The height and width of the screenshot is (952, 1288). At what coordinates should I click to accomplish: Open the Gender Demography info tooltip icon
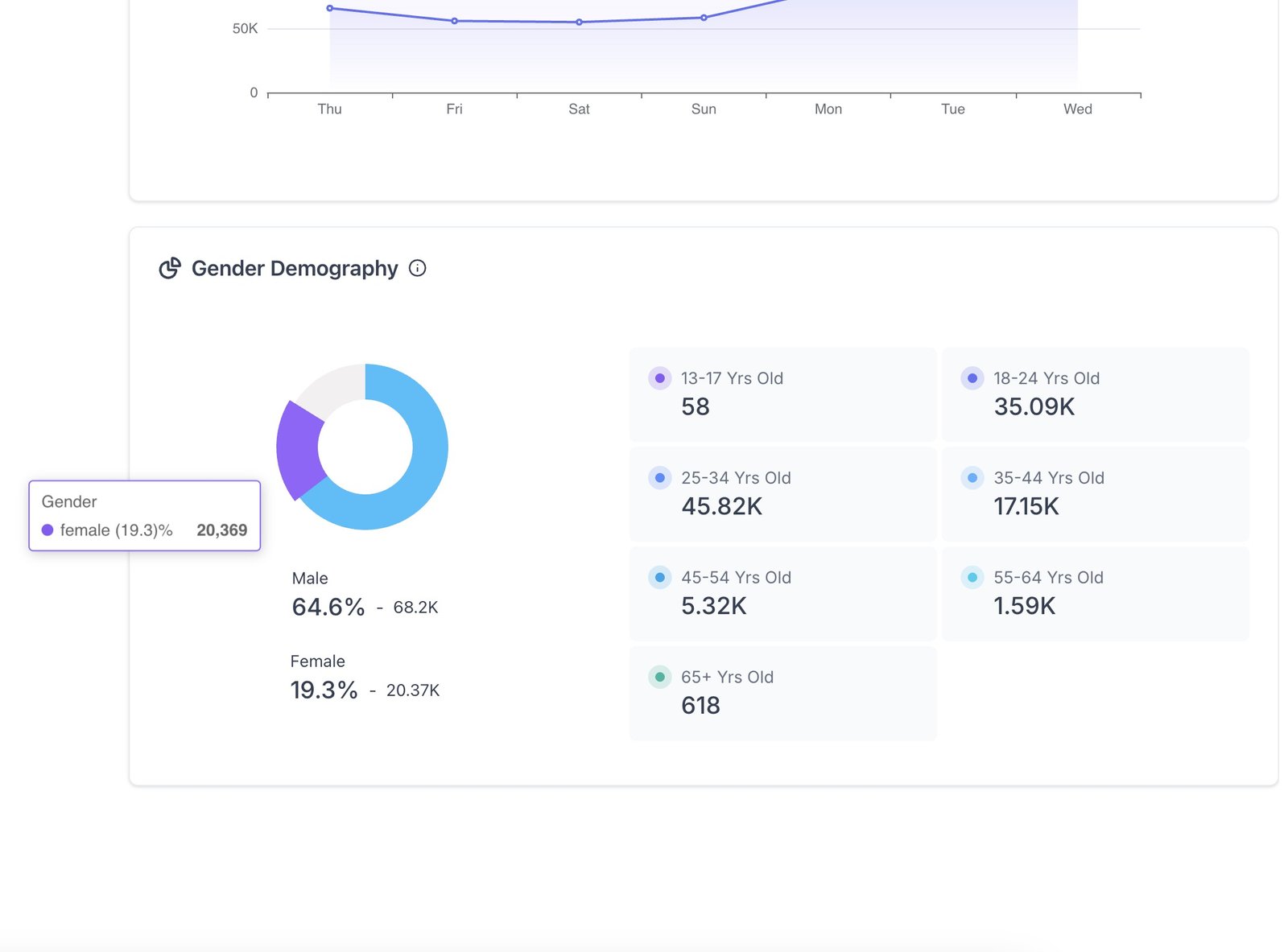click(x=417, y=268)
